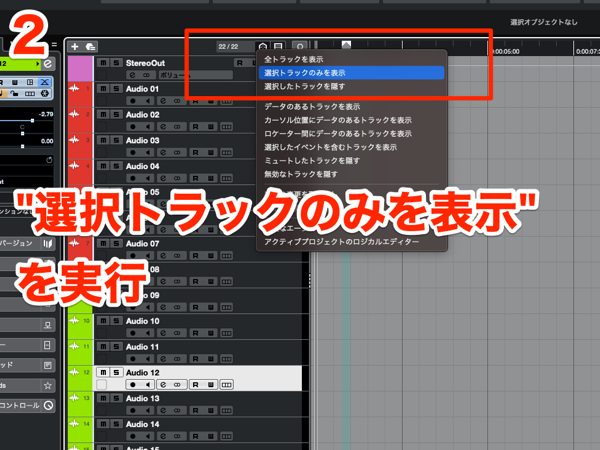Click the track visibility filter icon next to 22 / 22
Image resolution: width=600 pixels, height=450 pixels.
pyautogui.click(x=262, y=47)
